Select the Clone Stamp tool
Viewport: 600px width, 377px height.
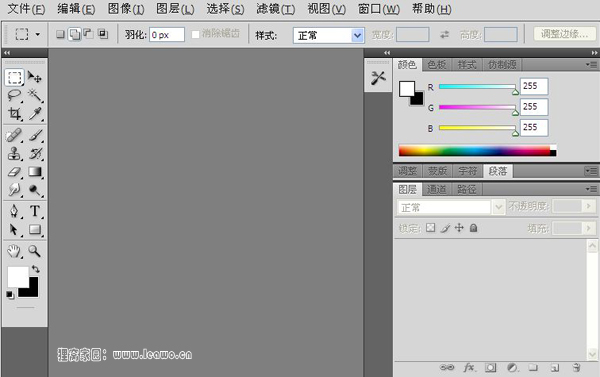14,153
